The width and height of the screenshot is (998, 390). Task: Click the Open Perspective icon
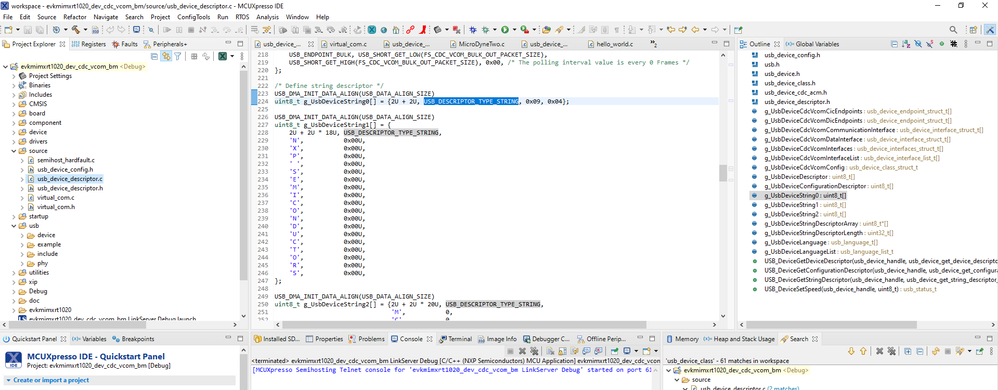tap(973, 29)
